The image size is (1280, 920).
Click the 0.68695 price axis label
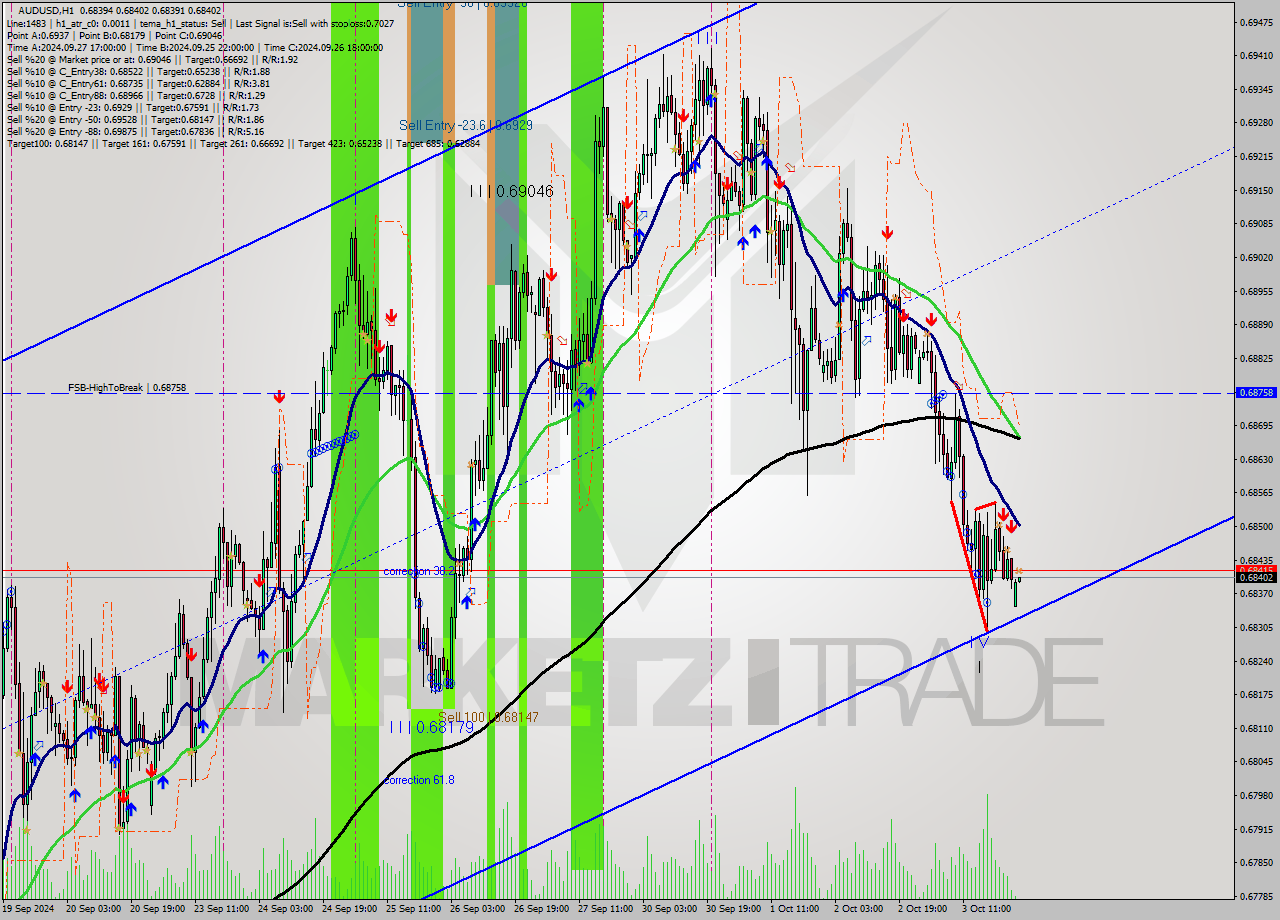1257,426
